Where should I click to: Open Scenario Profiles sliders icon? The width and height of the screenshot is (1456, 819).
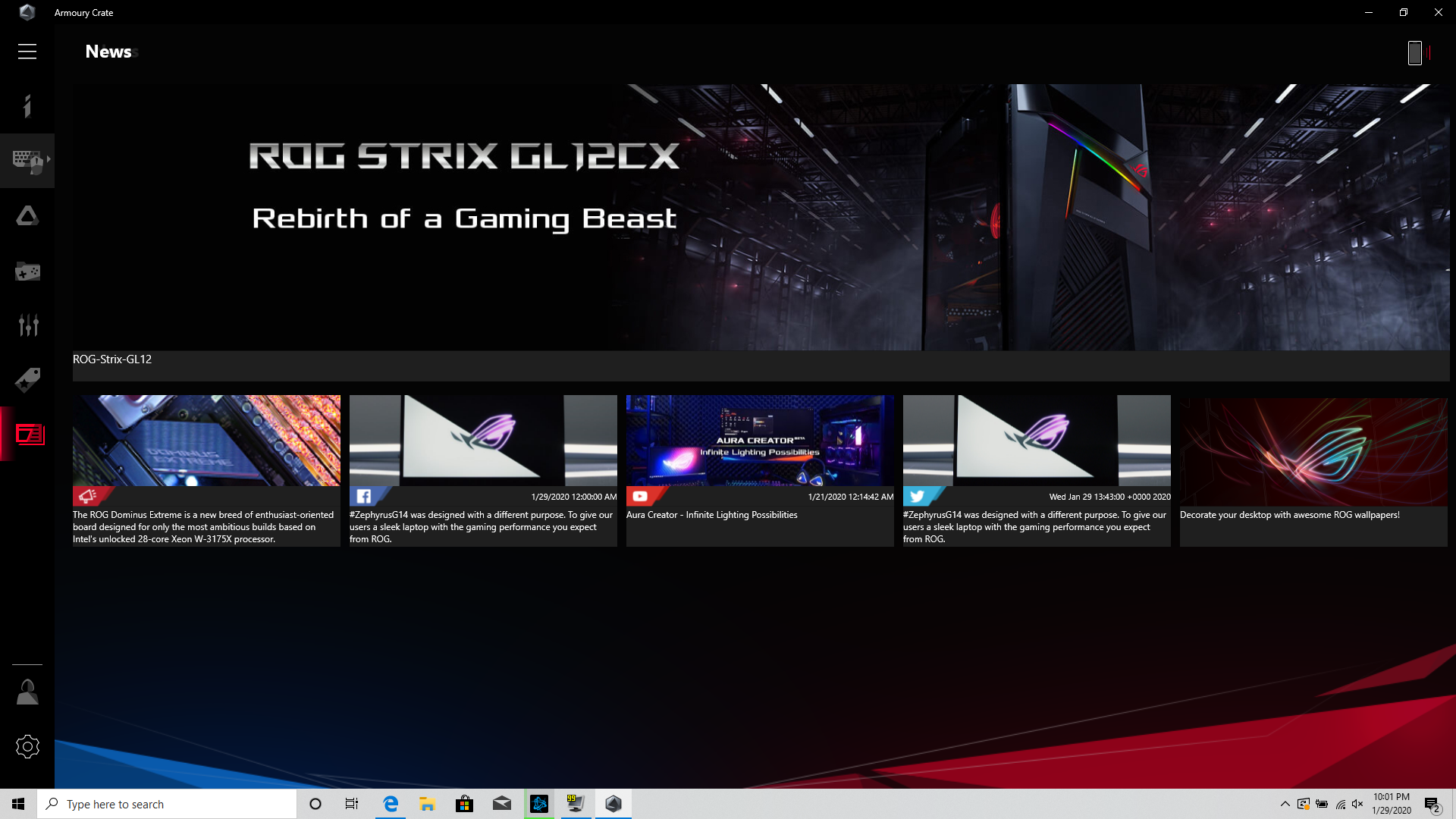[x=28, y=325]
